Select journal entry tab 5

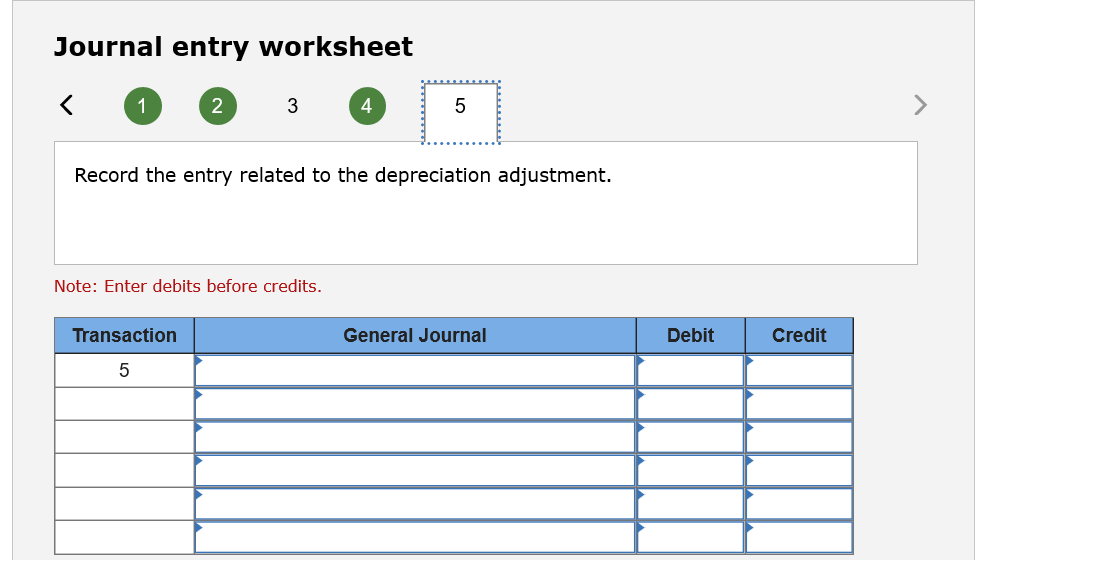pyautogui.click(x=460, y=112)
